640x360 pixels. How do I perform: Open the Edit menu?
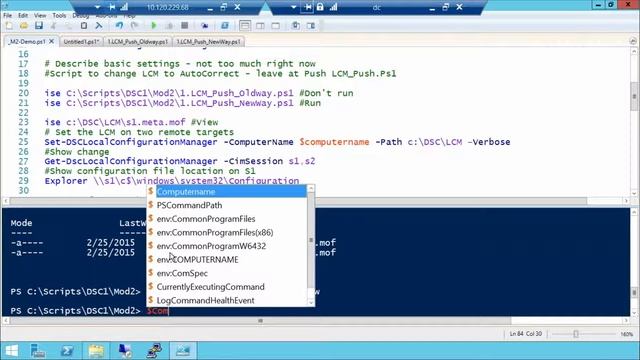23,16
